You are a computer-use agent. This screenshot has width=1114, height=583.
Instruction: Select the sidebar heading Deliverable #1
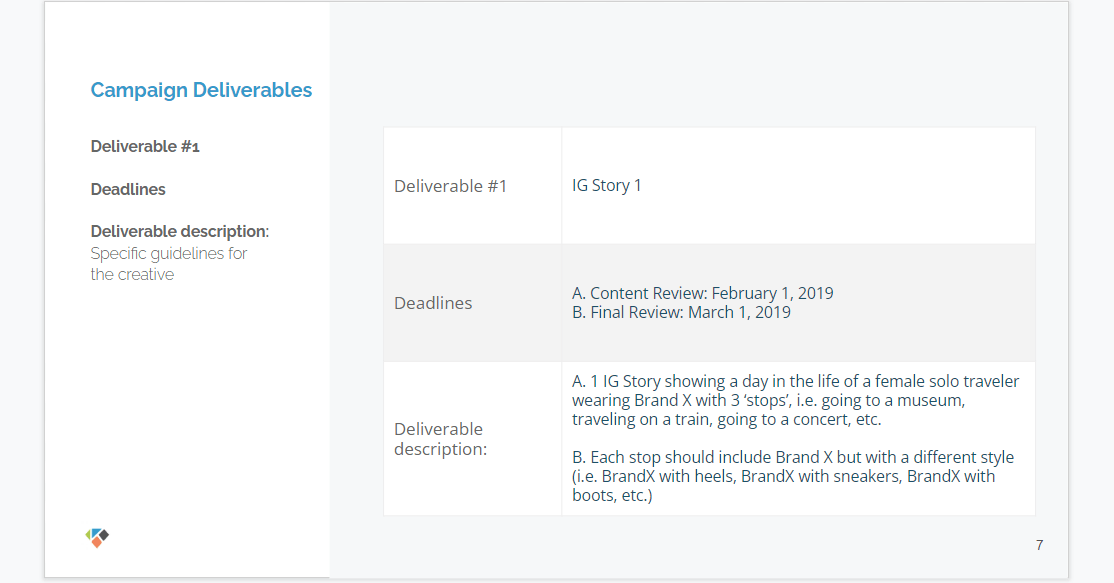[145, 147]
